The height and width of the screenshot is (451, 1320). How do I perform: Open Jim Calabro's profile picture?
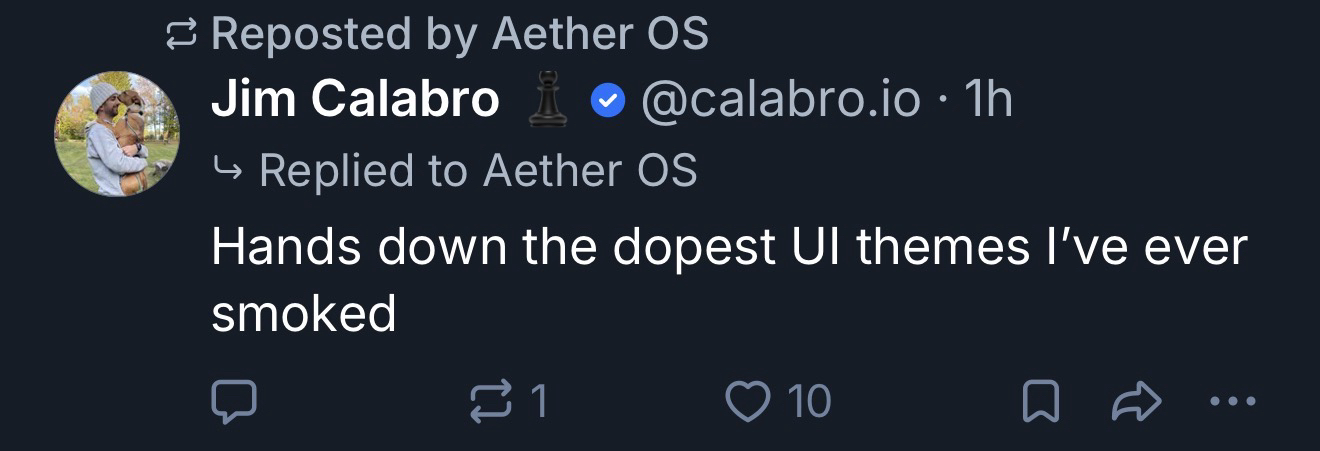tap(117, 133)
